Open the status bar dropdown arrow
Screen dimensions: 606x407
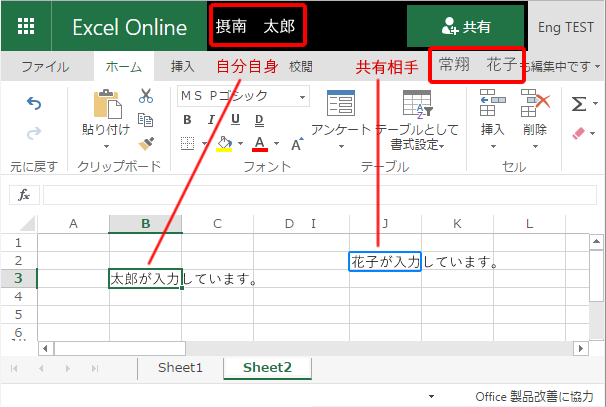point(432,397)
